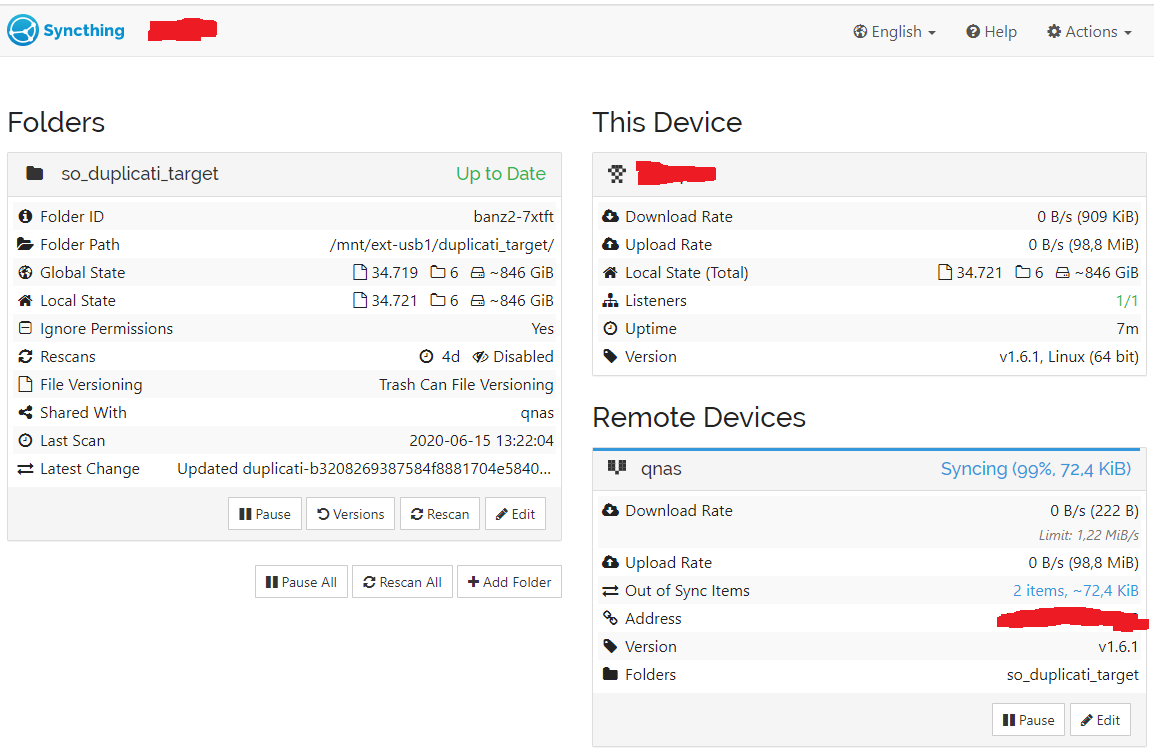
Task: Click the v1.6.1, Linux (64 bit) version text
Action: 1069,356
